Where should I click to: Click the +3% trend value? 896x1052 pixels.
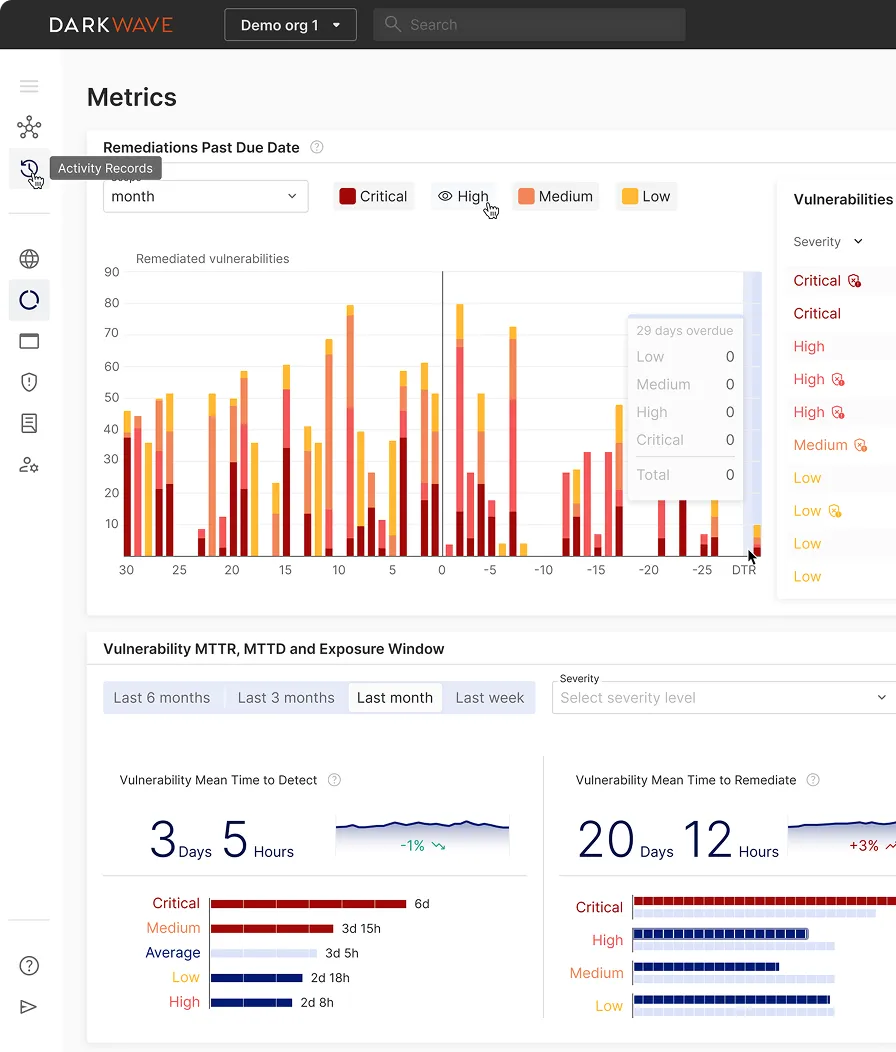[864, 846]
